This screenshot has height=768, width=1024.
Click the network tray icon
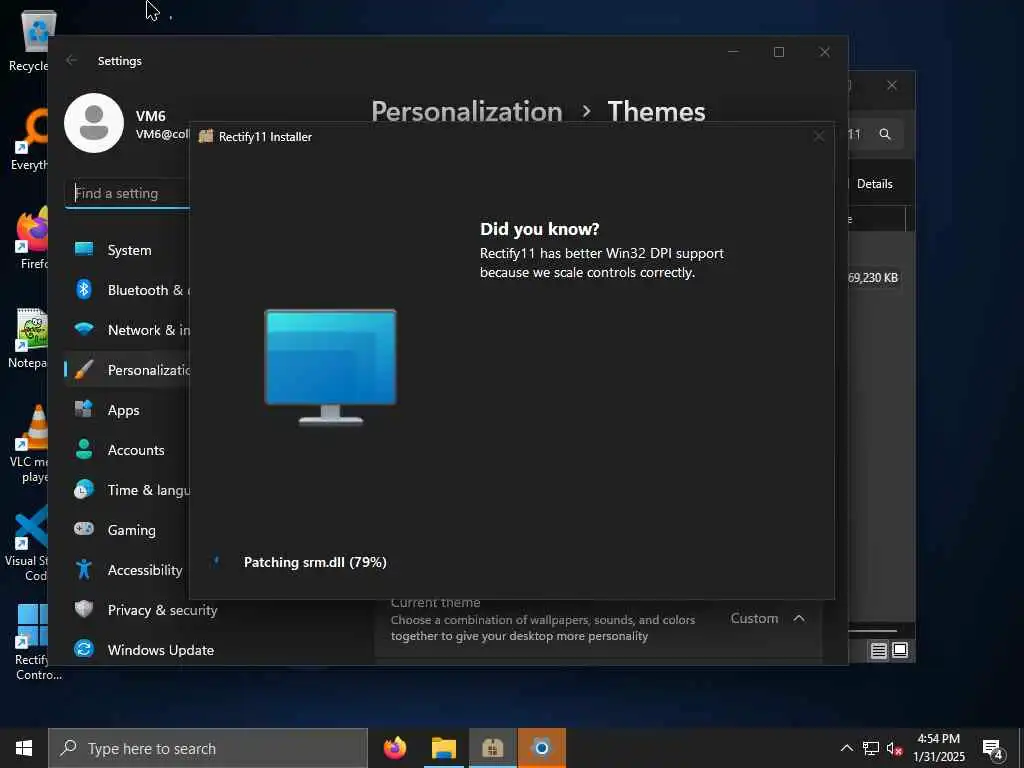871,748
